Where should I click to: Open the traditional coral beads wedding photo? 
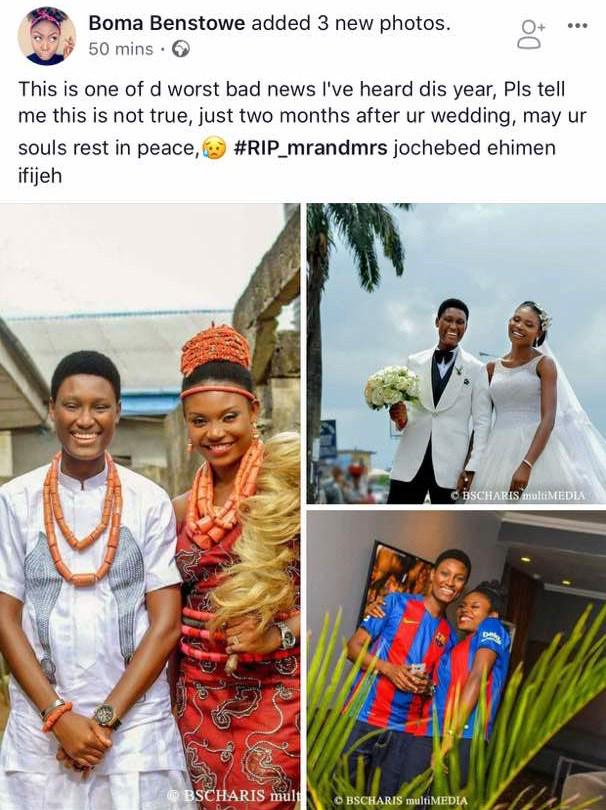pyautogui.click(x=150, y=506)
